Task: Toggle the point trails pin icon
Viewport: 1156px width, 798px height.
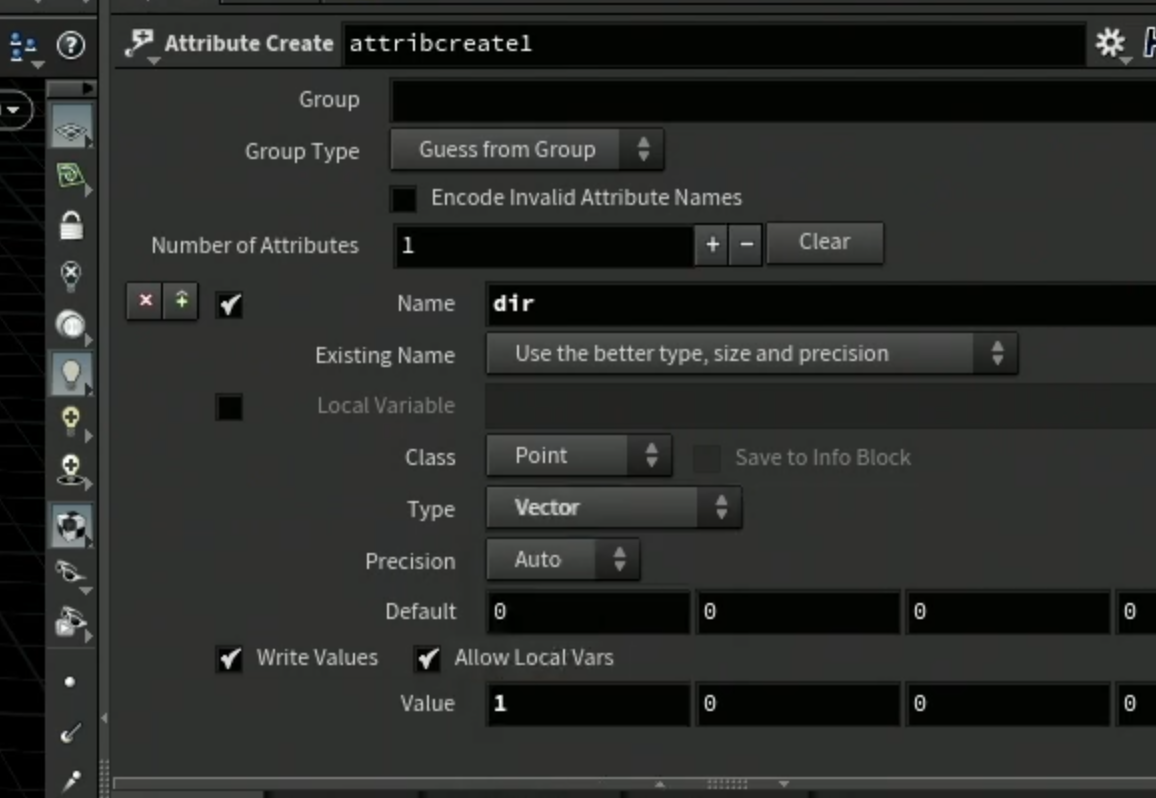Action: (71, 780)
